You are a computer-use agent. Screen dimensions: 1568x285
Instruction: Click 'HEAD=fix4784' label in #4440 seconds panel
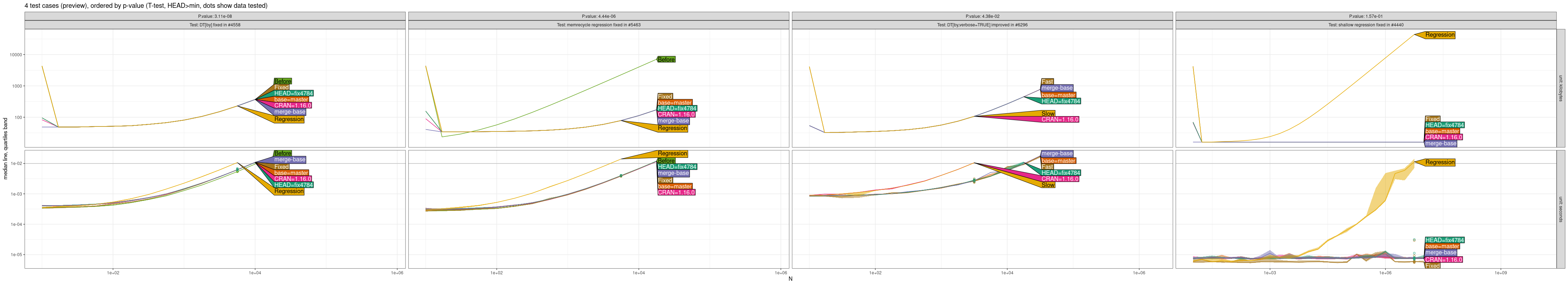1445,240
